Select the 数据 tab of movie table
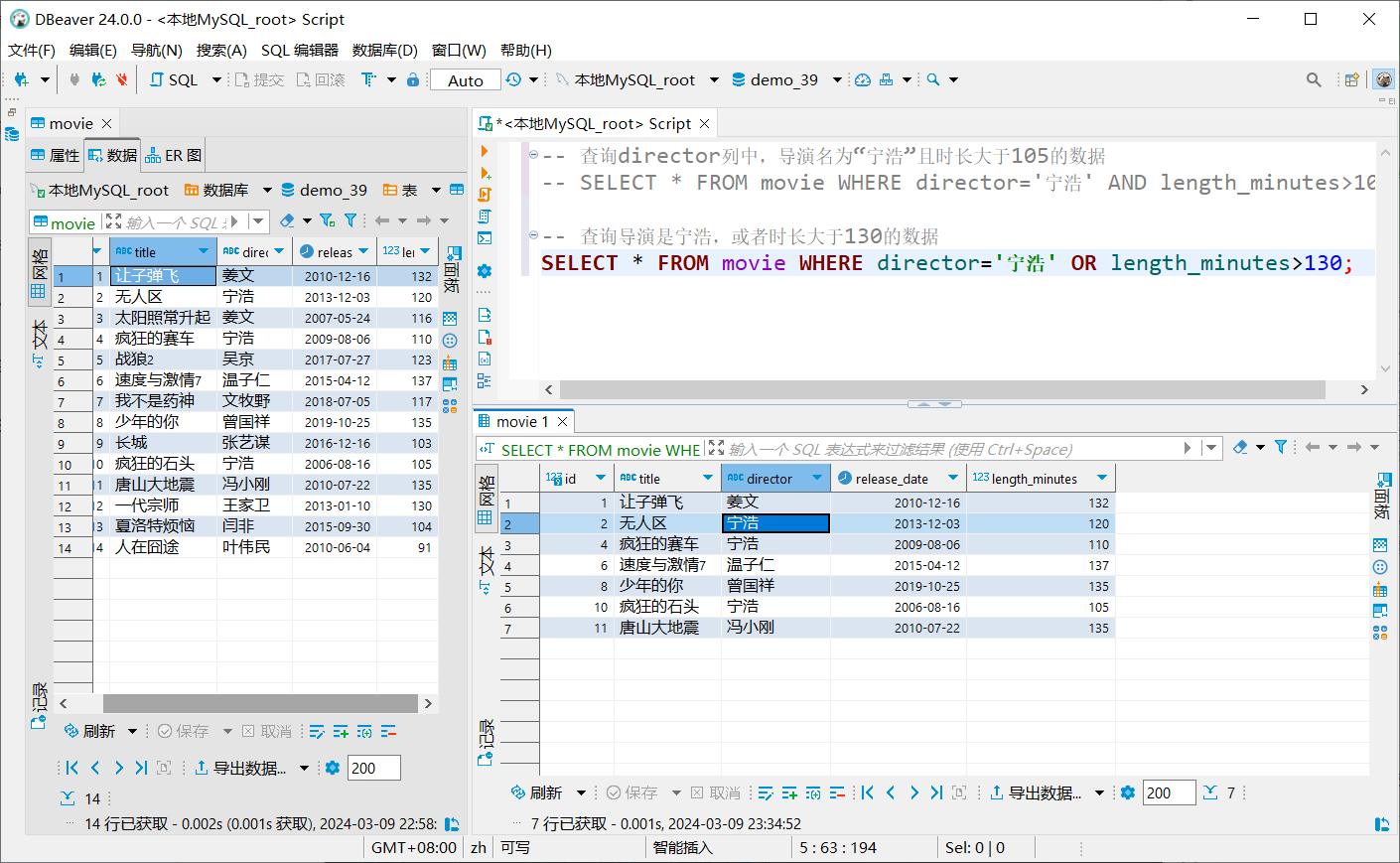Screen dimensions: 1400x863 tap(112, 155)
